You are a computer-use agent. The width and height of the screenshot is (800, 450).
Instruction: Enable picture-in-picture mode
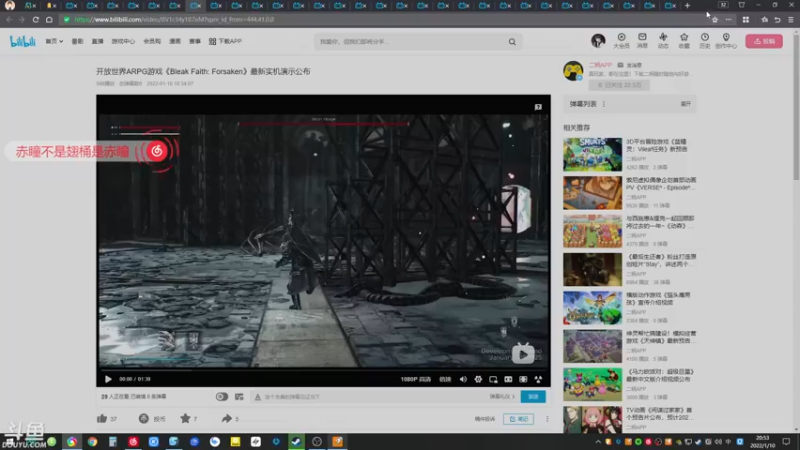click(x=493, y=379)
